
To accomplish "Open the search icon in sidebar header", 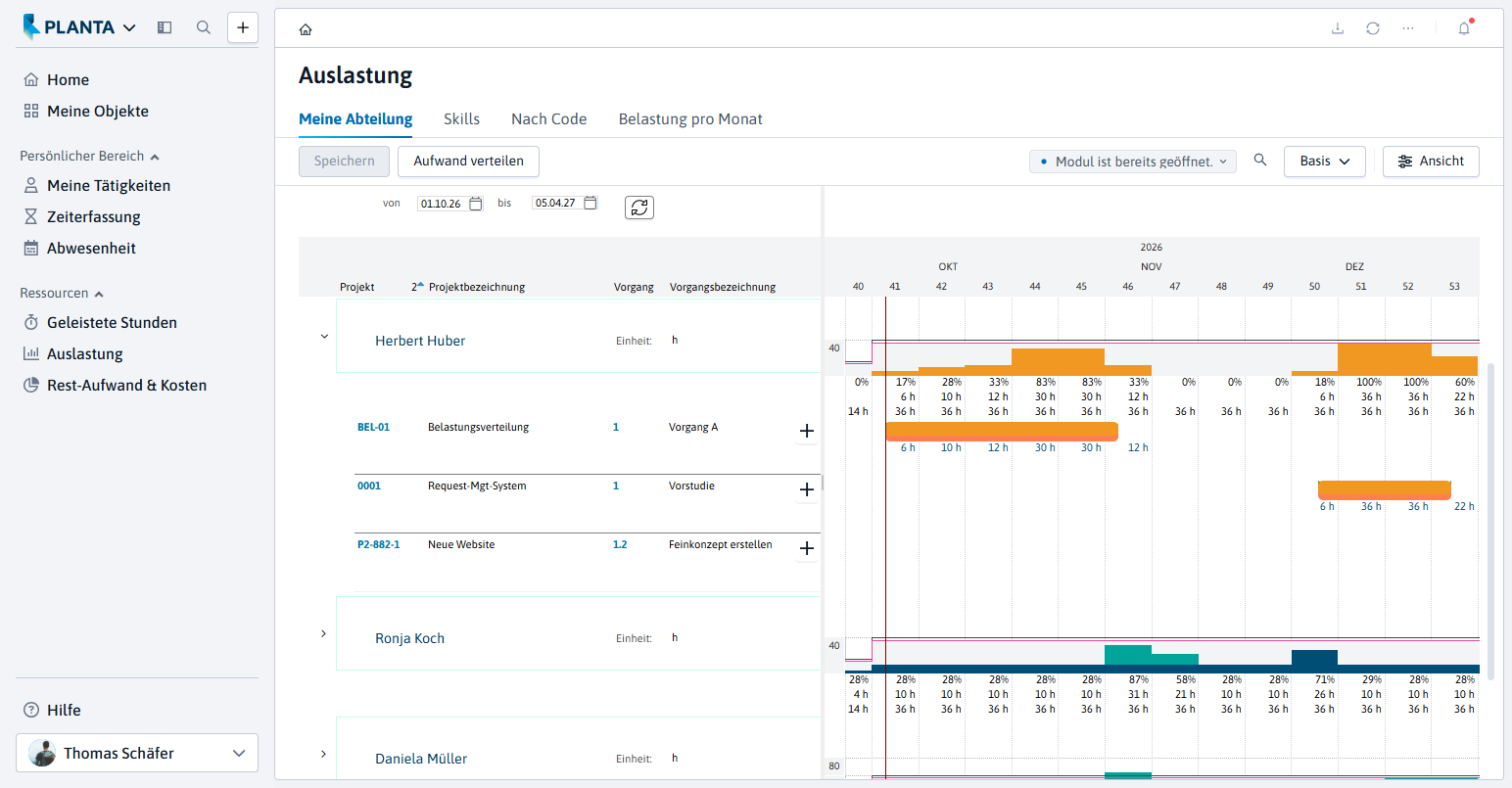I will (x=204, y=27).
